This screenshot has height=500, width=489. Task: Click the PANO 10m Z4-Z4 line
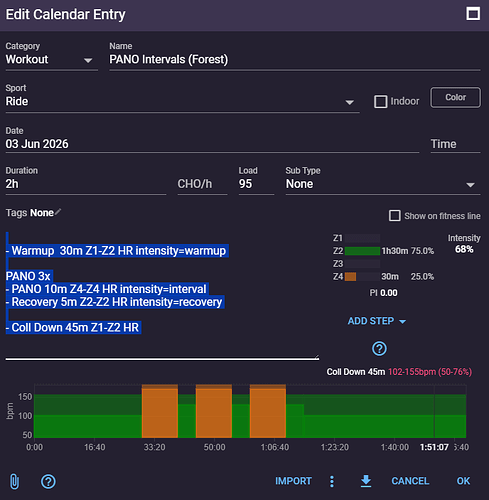click(107, 289)
